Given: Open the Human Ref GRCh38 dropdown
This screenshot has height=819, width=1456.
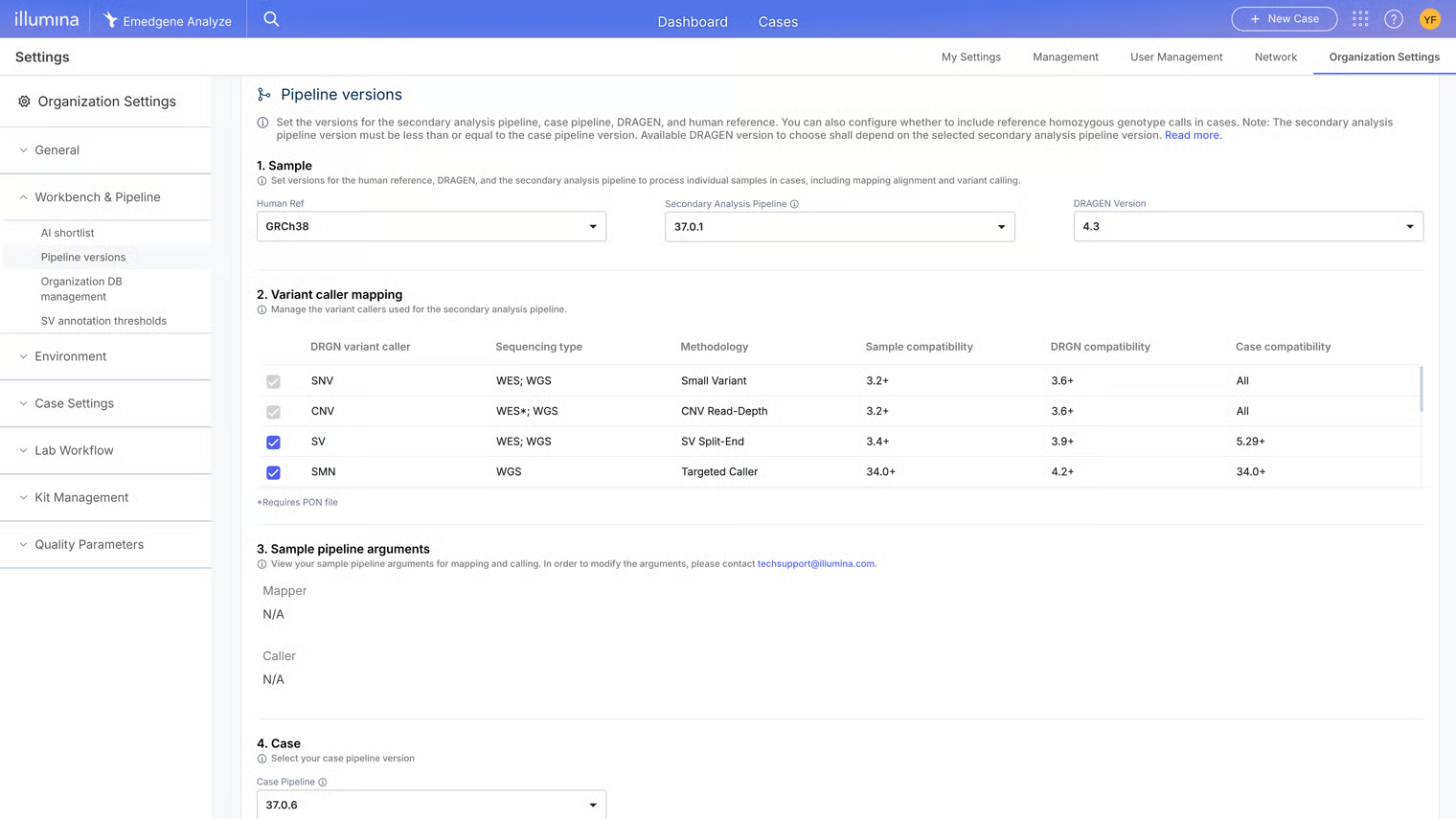Looking at the screenshot, I should pyautogui.click(x=431, y=227).
